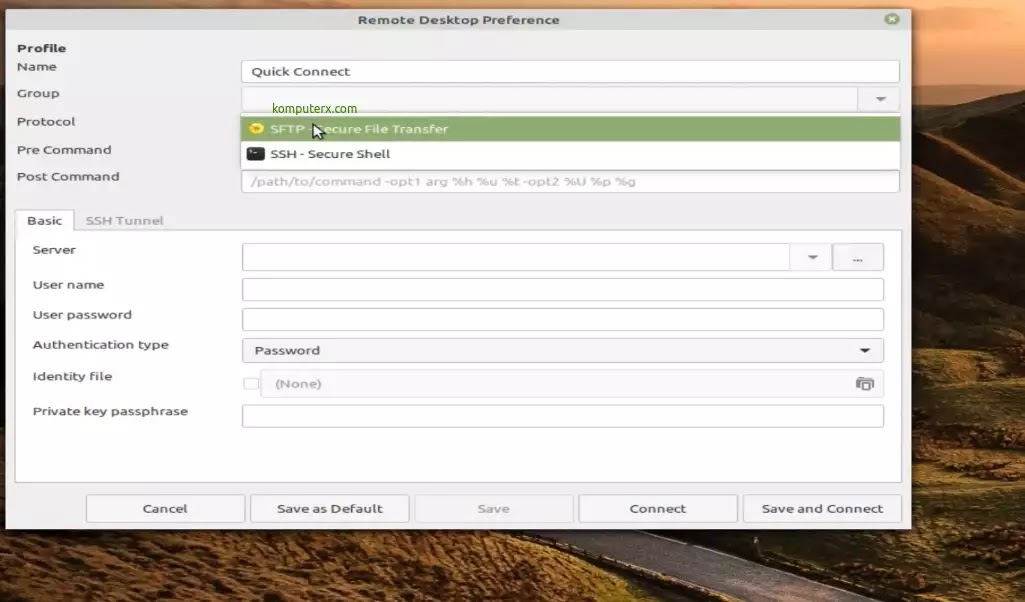This screenshot has height=602, width=1025.
Task: Click the SSH terminal protocol icon
Action: click(x=256, y=154)
